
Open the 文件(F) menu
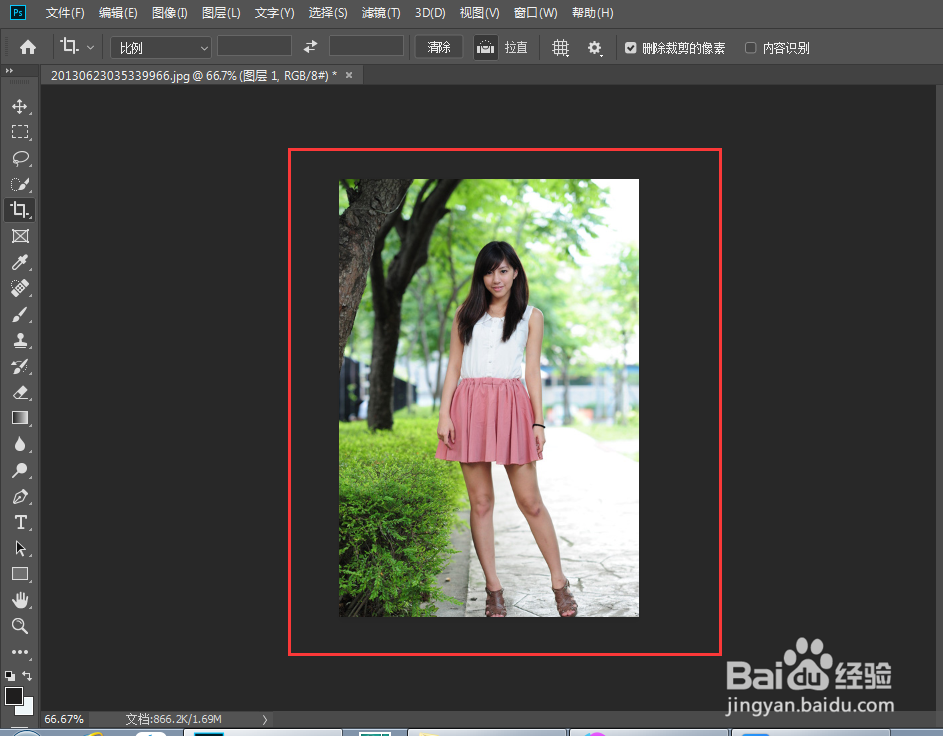(x=65, y=13)
